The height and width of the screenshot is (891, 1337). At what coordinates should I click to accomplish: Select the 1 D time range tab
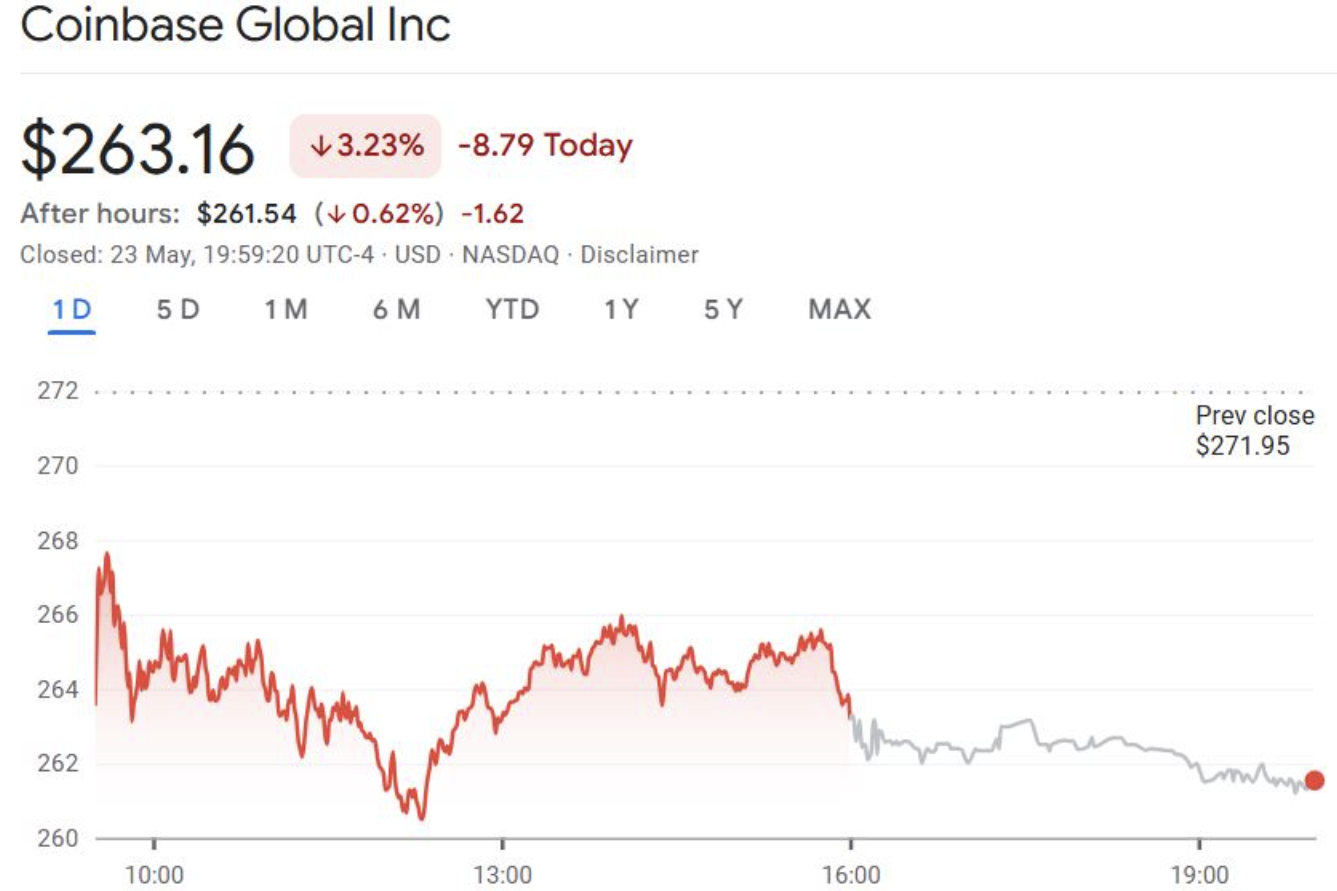click(x=72, y=310)
